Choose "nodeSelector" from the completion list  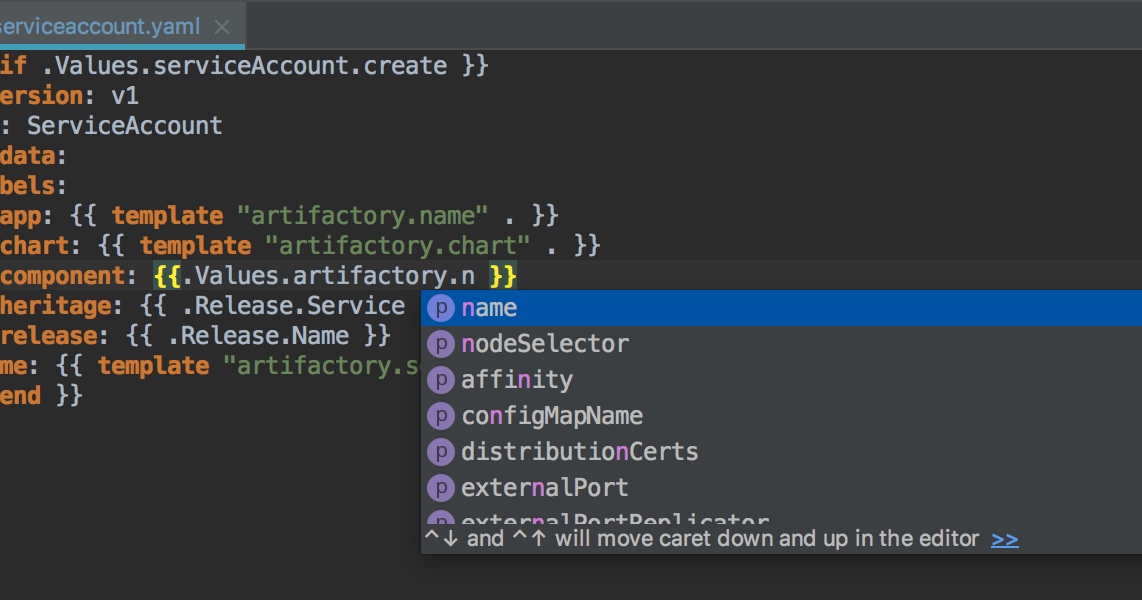pyautogui.click(x=545, y=344)
